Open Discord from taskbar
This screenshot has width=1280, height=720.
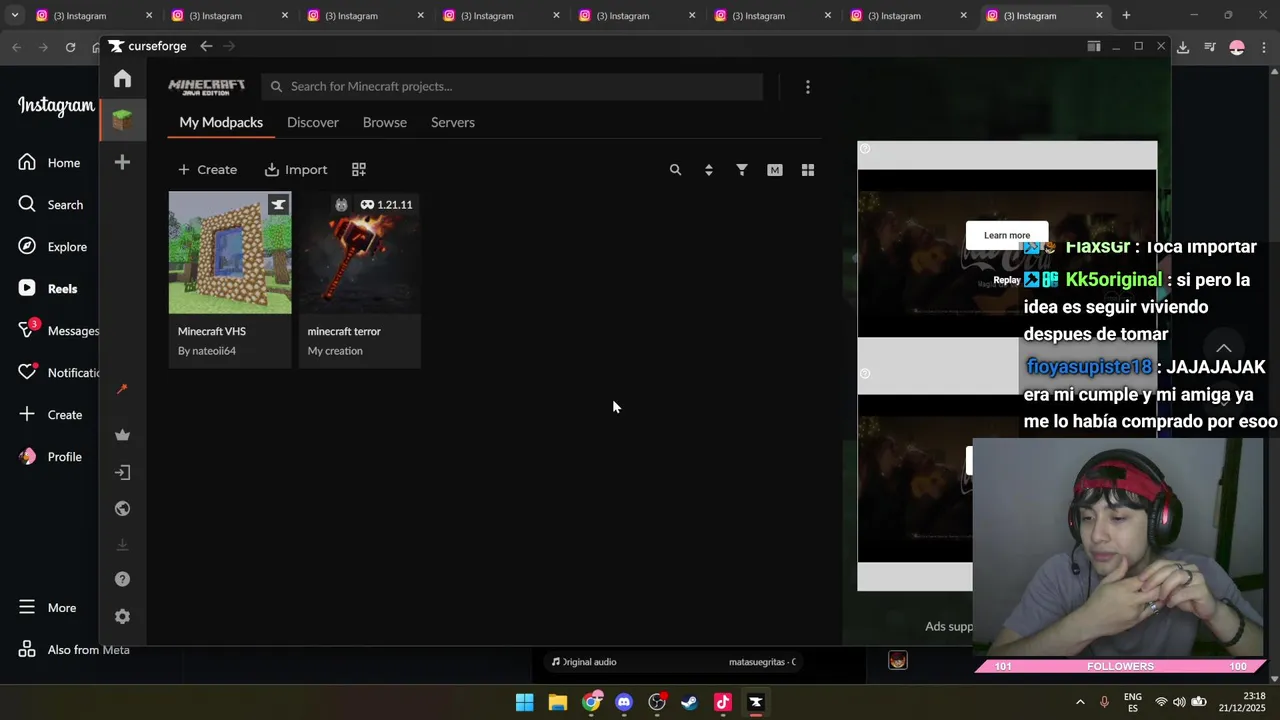tap(624, 702)
